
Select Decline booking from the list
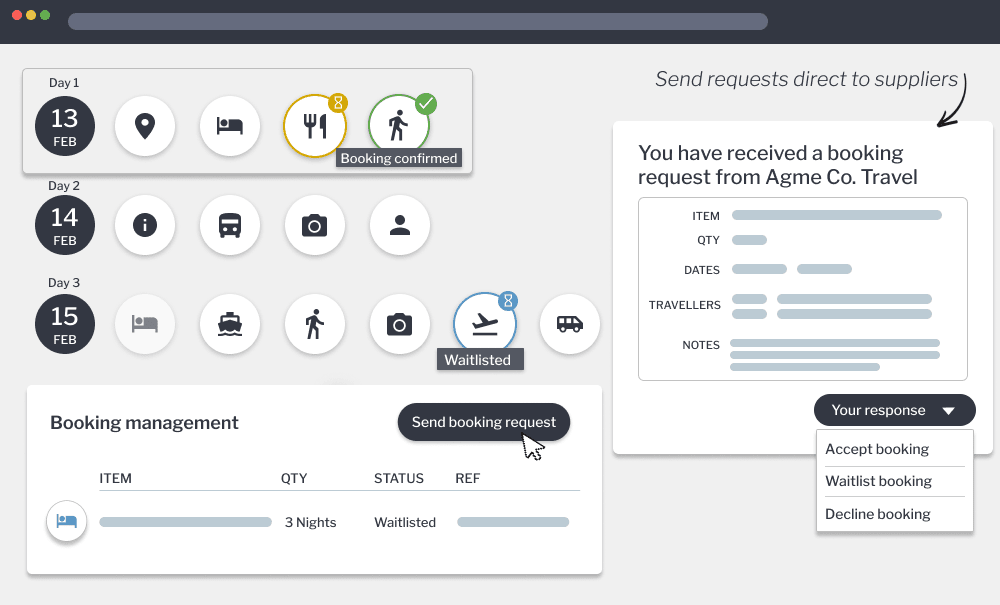[877, 514]
